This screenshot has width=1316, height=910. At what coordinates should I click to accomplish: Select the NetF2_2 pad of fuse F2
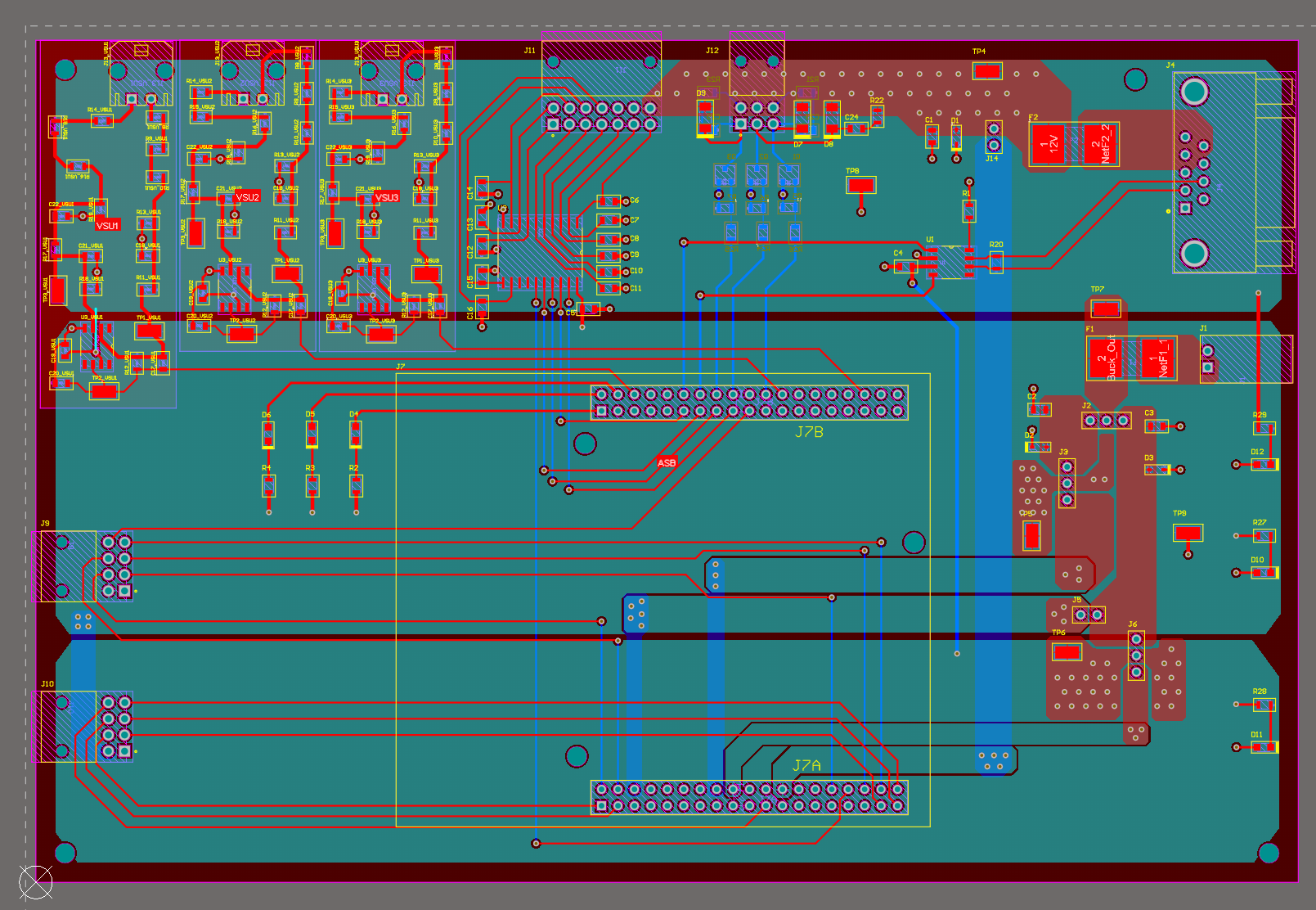[1101, 144]
